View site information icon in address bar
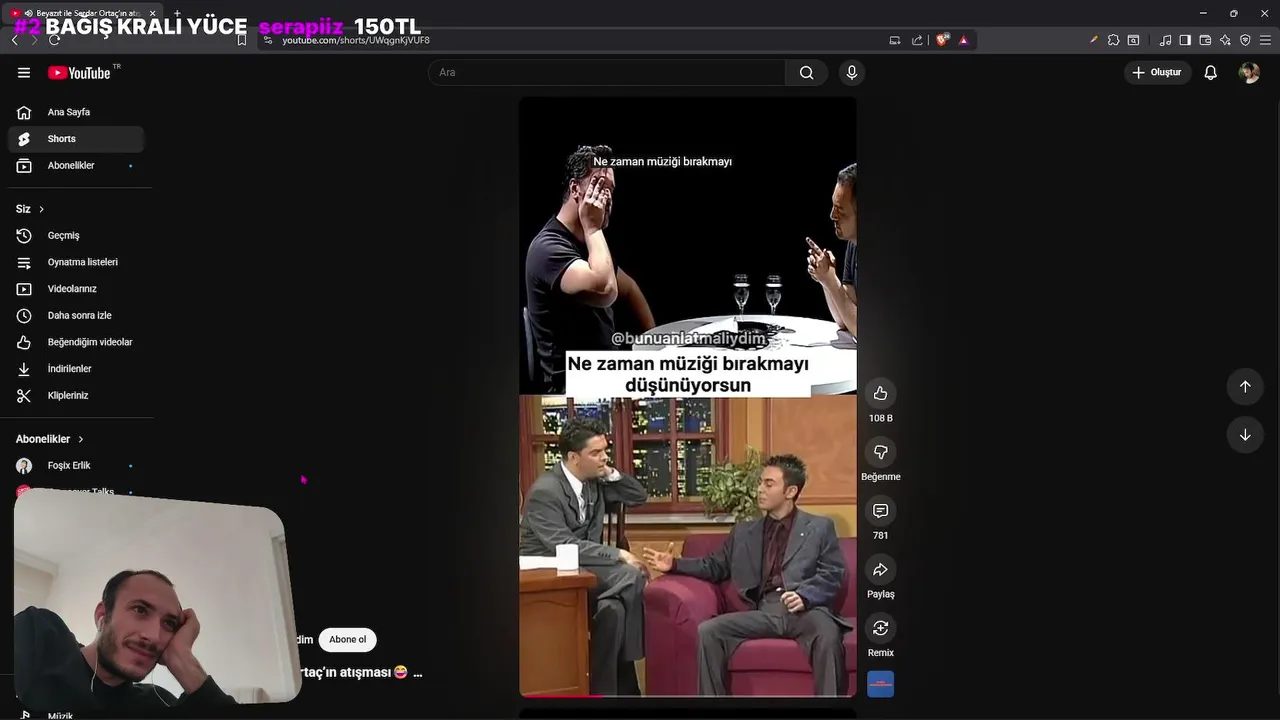Image resolution: width=1280 pixels, height=720 pixels. (268, 40)
